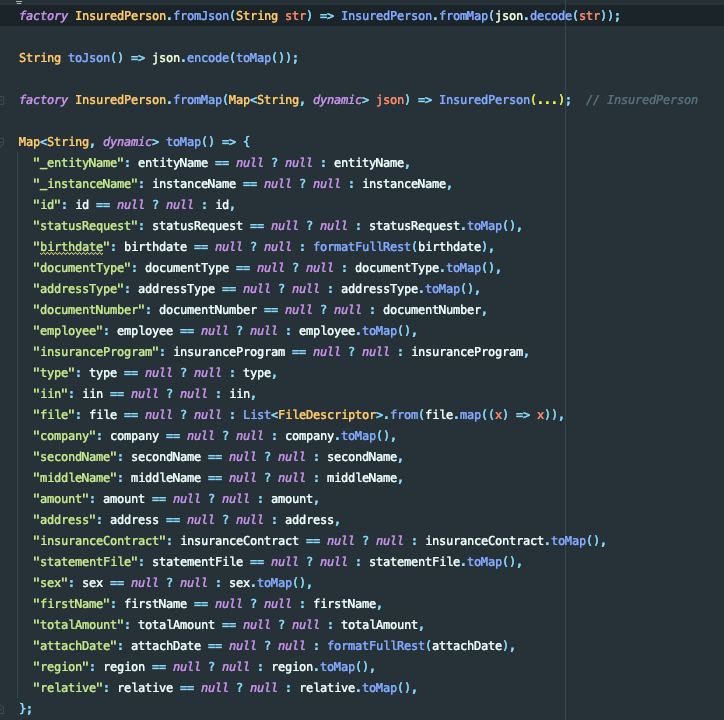Click the "type" key string
This screenshot has height=720, width=724.
pyautogui.click(x=54, y=373)
